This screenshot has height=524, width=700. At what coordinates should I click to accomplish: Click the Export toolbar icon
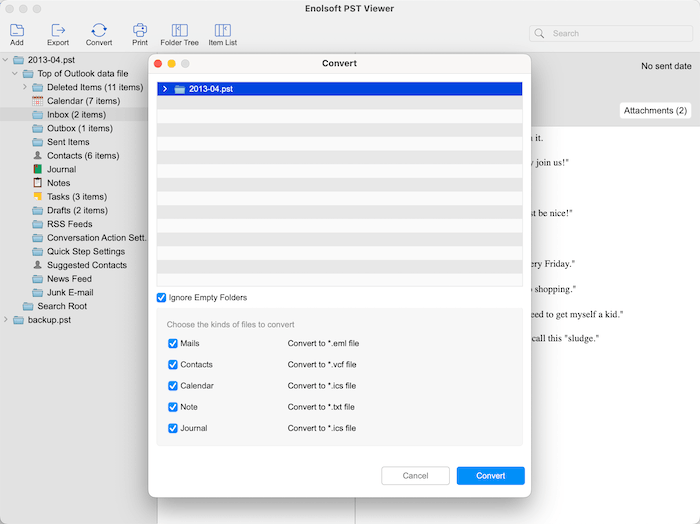58,31
